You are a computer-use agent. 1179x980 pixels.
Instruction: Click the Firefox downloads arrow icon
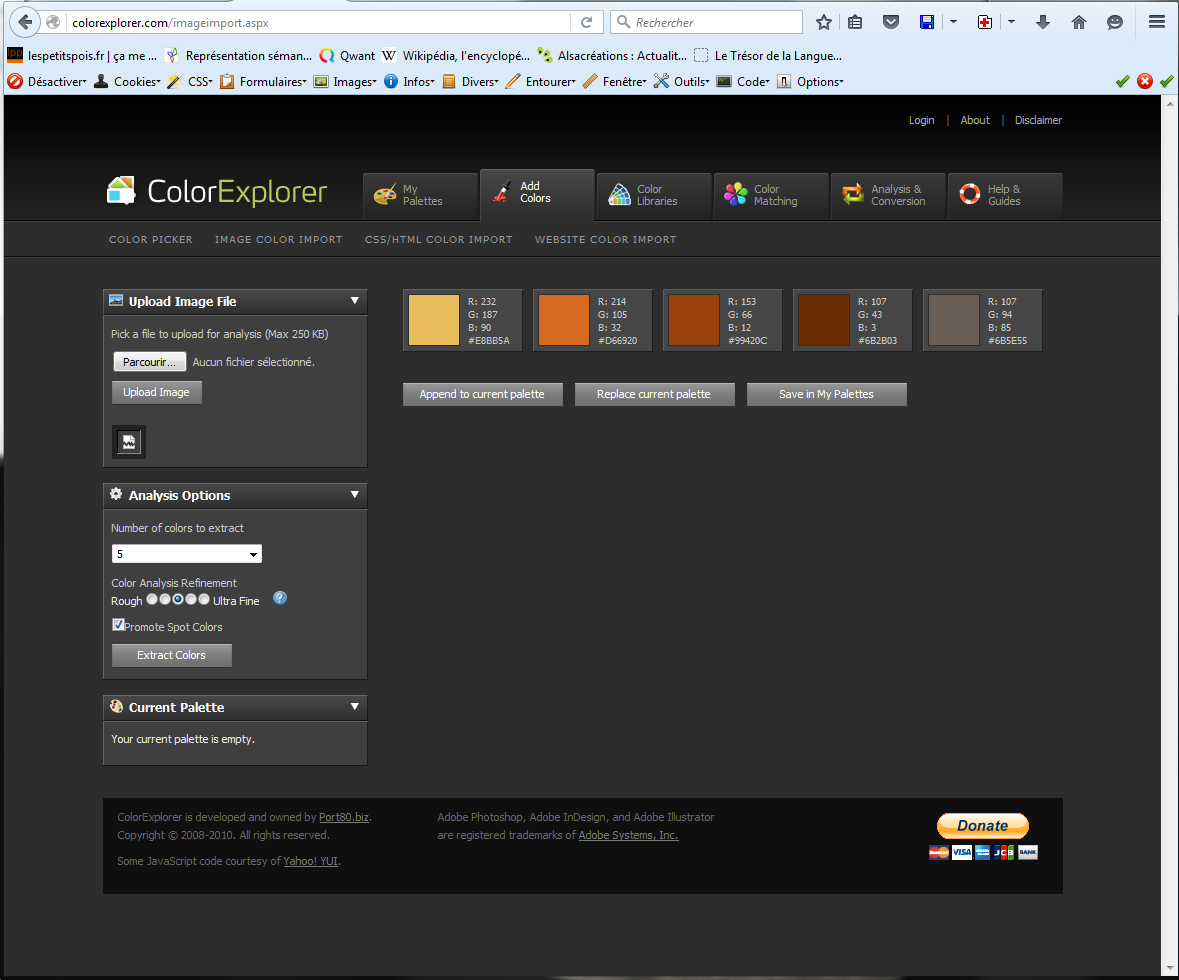click(x=1043, y=22)
